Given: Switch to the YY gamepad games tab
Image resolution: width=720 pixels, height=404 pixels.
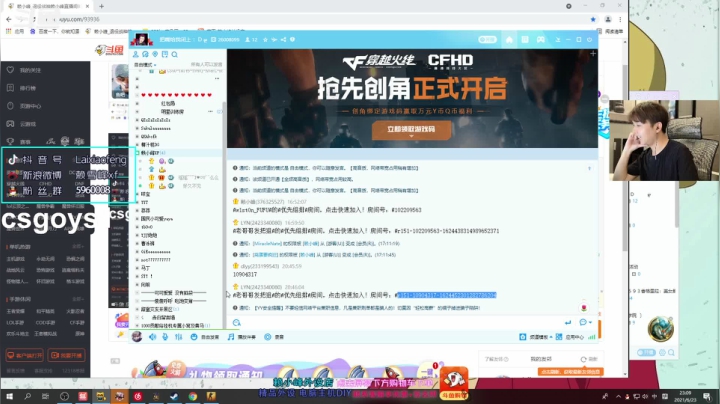Looking at the screenshot, I should click(541, 39).
